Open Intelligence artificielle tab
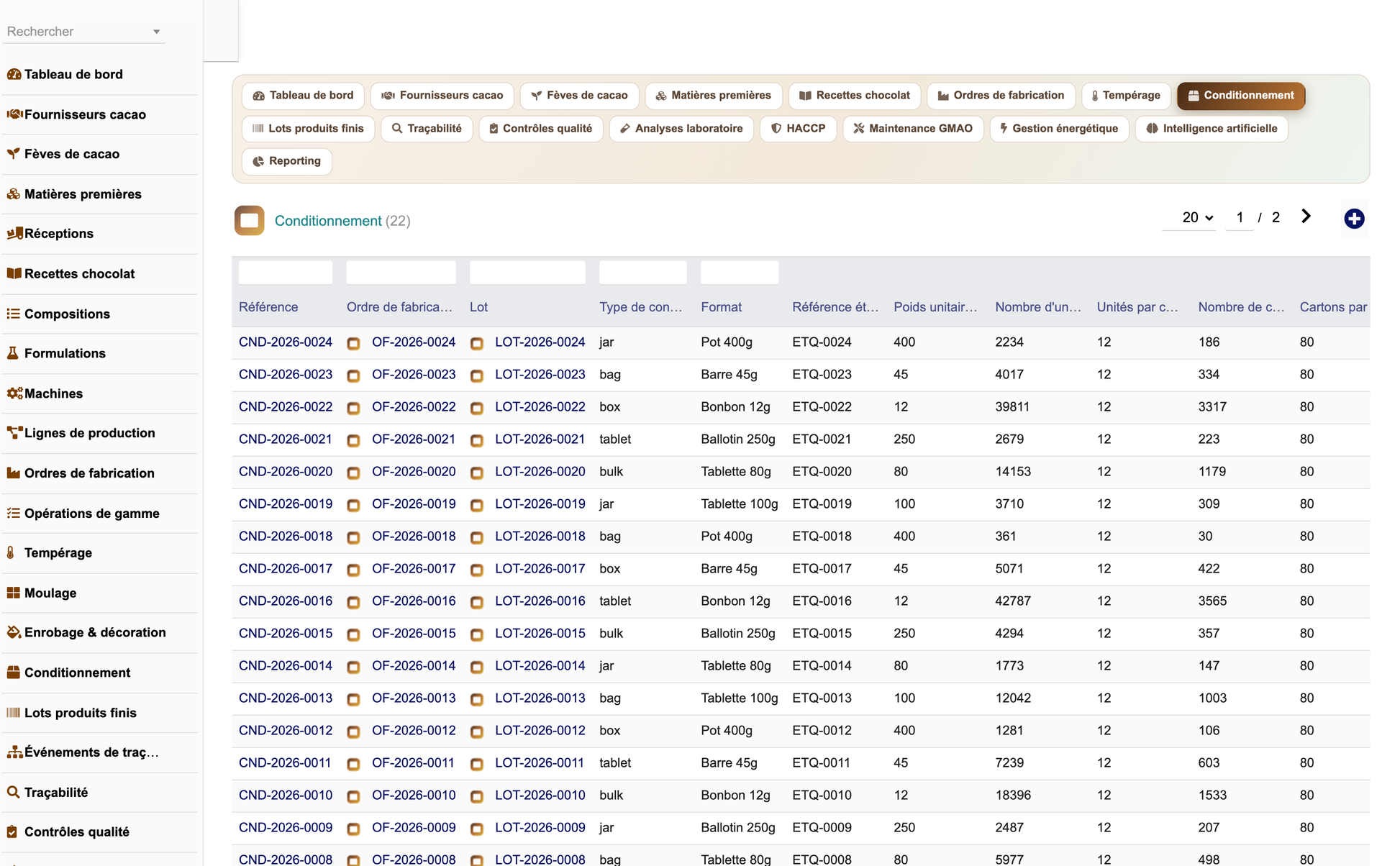This screenshot has width=1400, height=866. (x=1212, y=129)
